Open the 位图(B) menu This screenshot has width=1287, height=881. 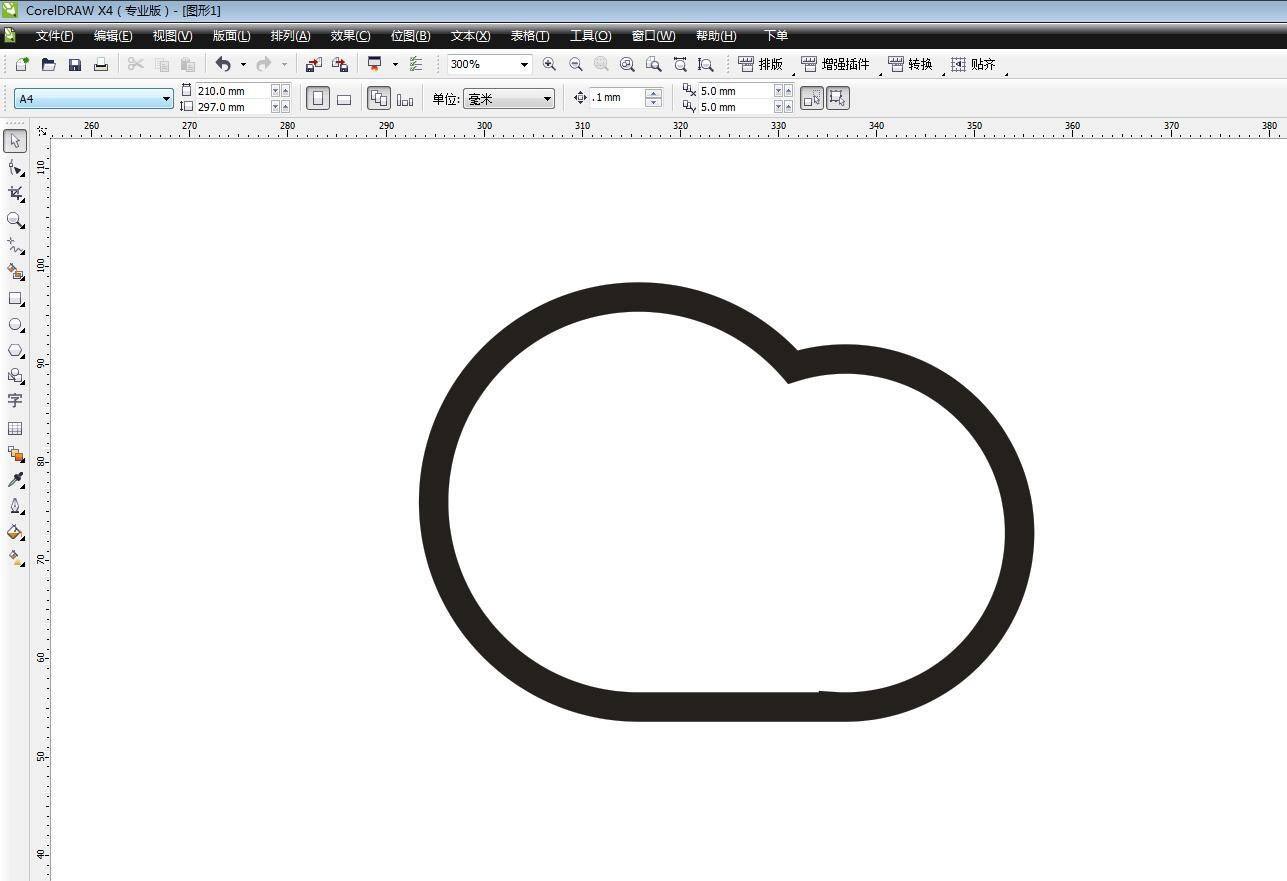point(410,36)
